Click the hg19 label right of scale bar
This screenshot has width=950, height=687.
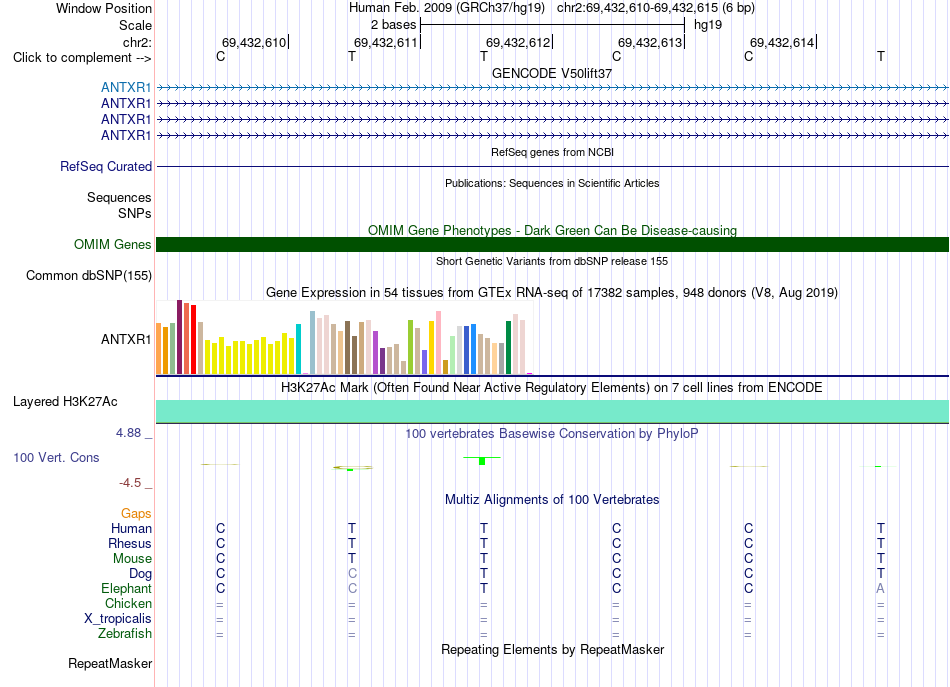coord(708,25)
